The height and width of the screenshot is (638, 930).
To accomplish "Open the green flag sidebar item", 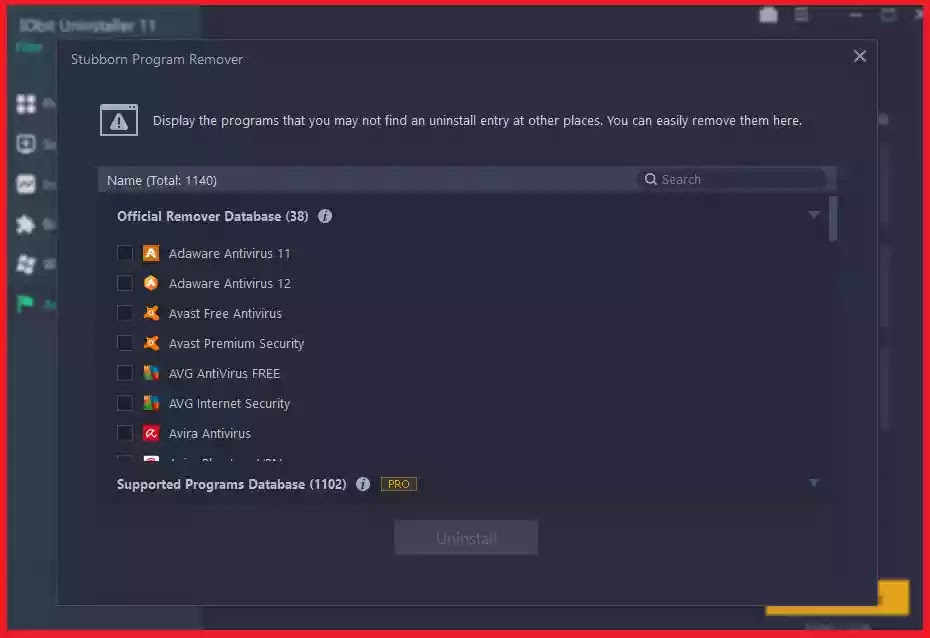I will (x=25, y=304).
